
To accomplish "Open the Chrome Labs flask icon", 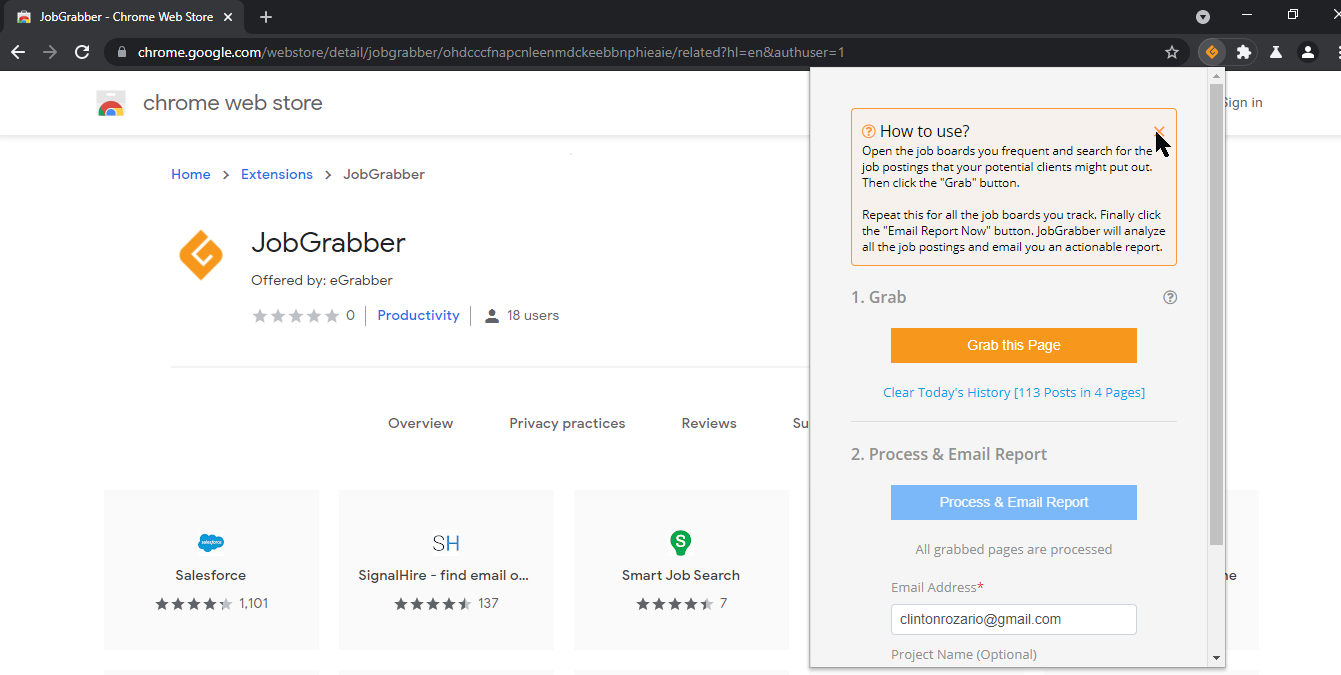I will pos(1275,52).
